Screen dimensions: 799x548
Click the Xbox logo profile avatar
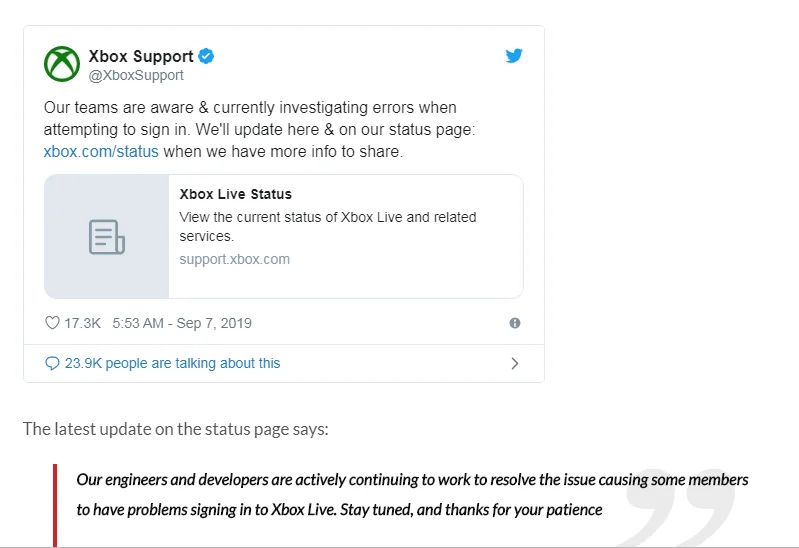pyautogui.click(x=62, y=64)
